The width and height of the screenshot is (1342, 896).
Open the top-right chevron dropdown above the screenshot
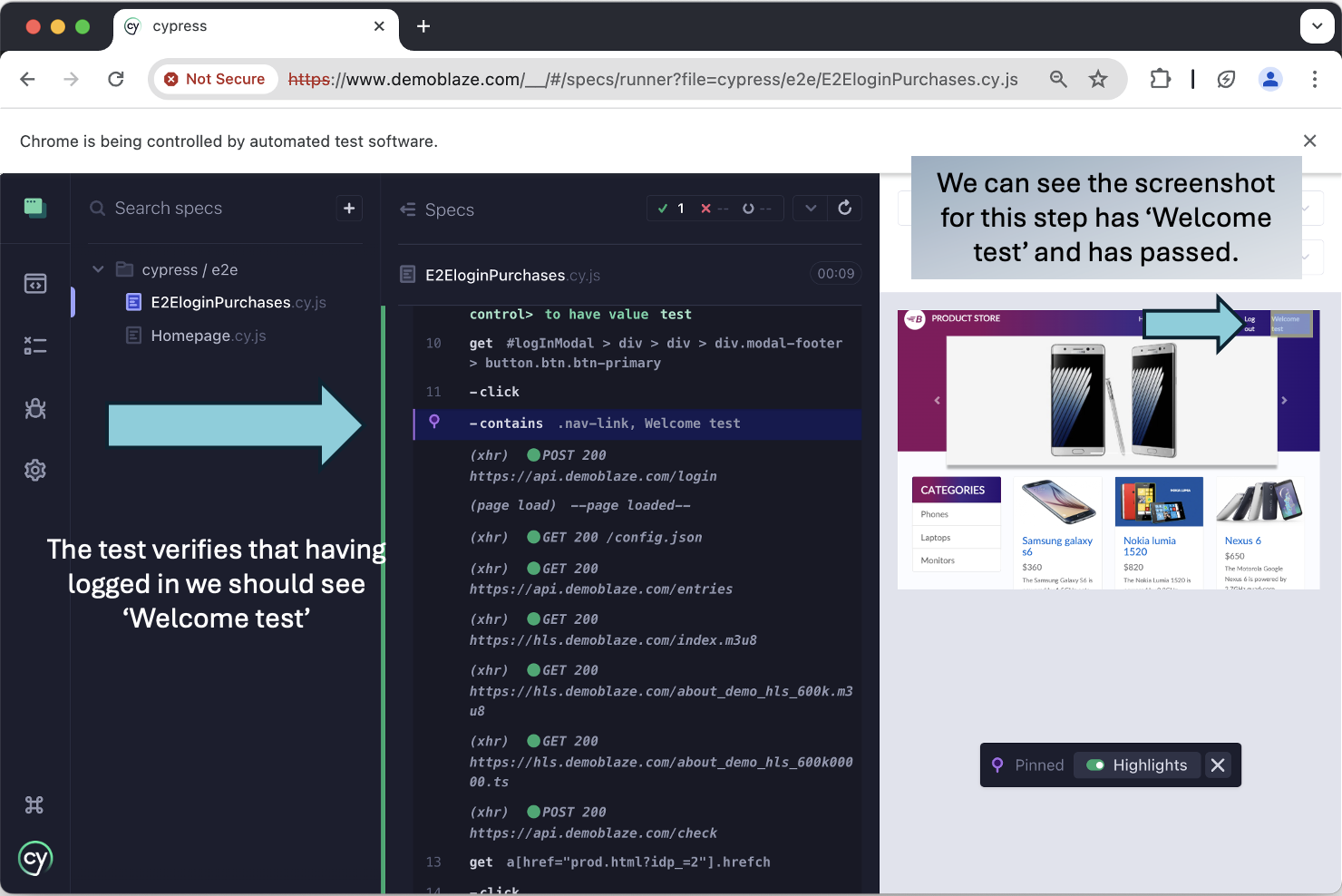[1306, 208]
